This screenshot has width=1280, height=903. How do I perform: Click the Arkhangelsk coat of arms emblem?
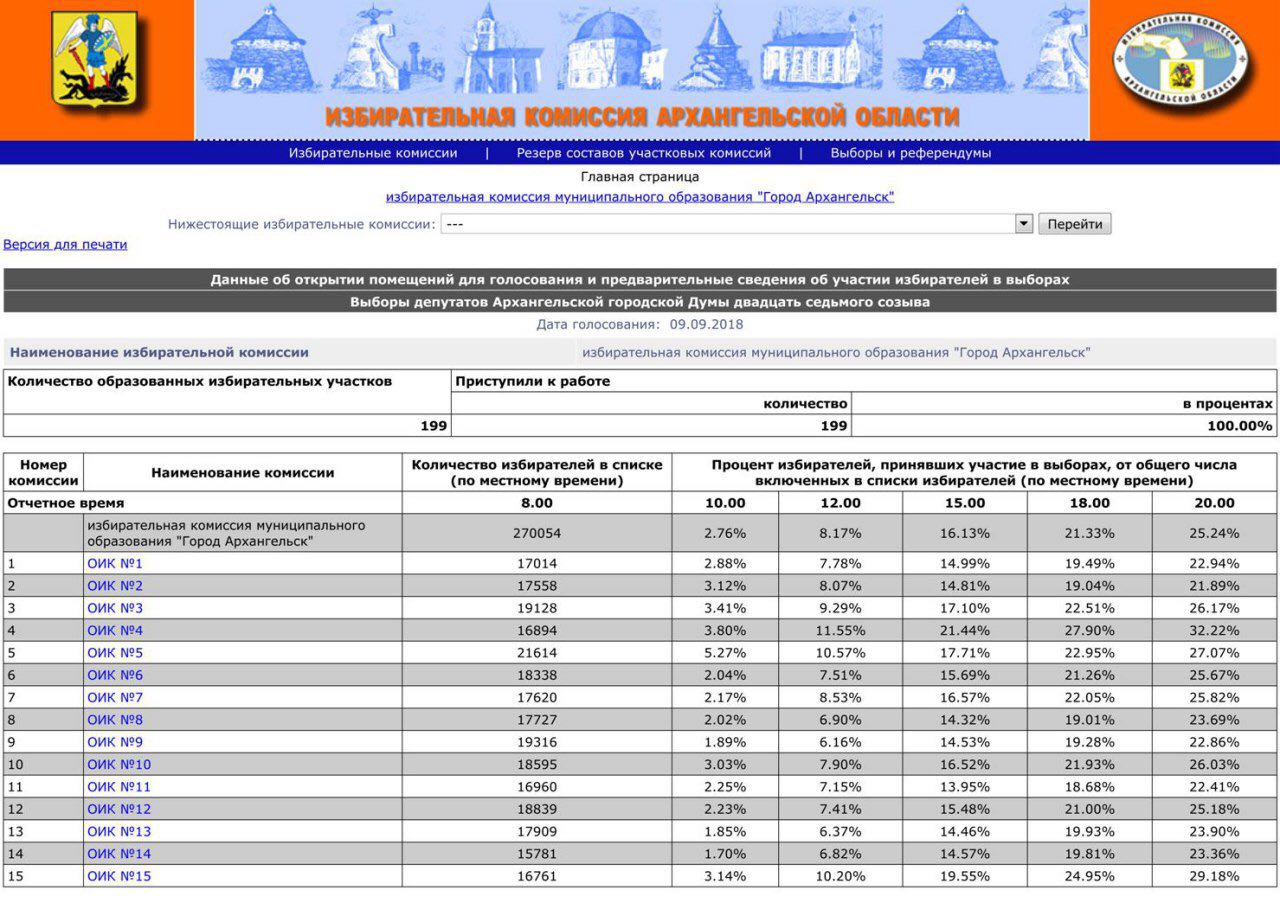(96, 60)
